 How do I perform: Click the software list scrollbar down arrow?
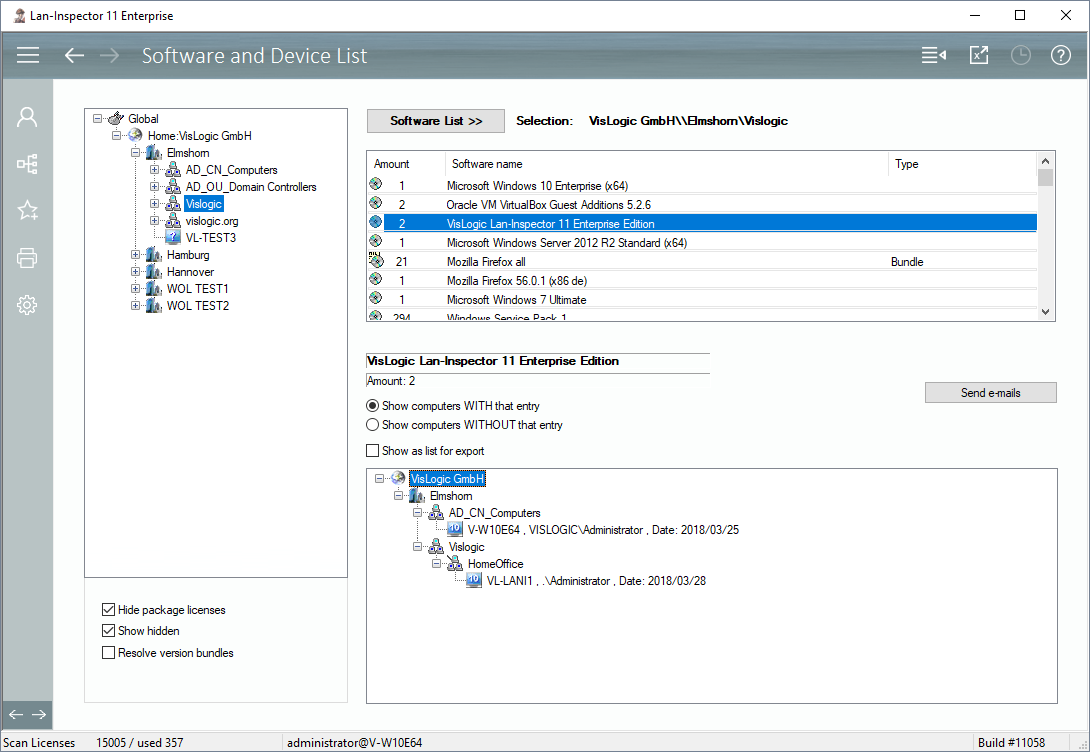1046,312
